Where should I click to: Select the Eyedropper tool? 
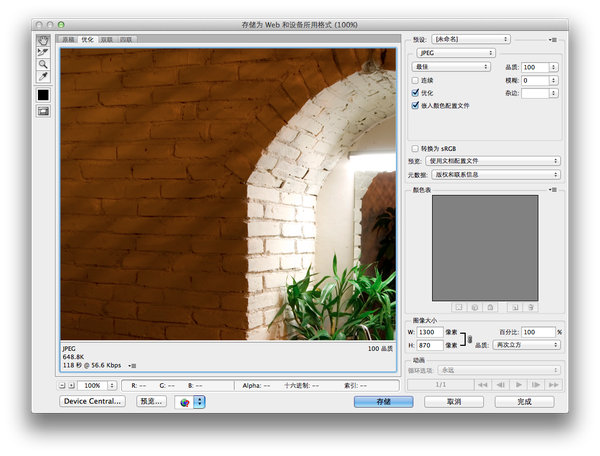point(43,77)
